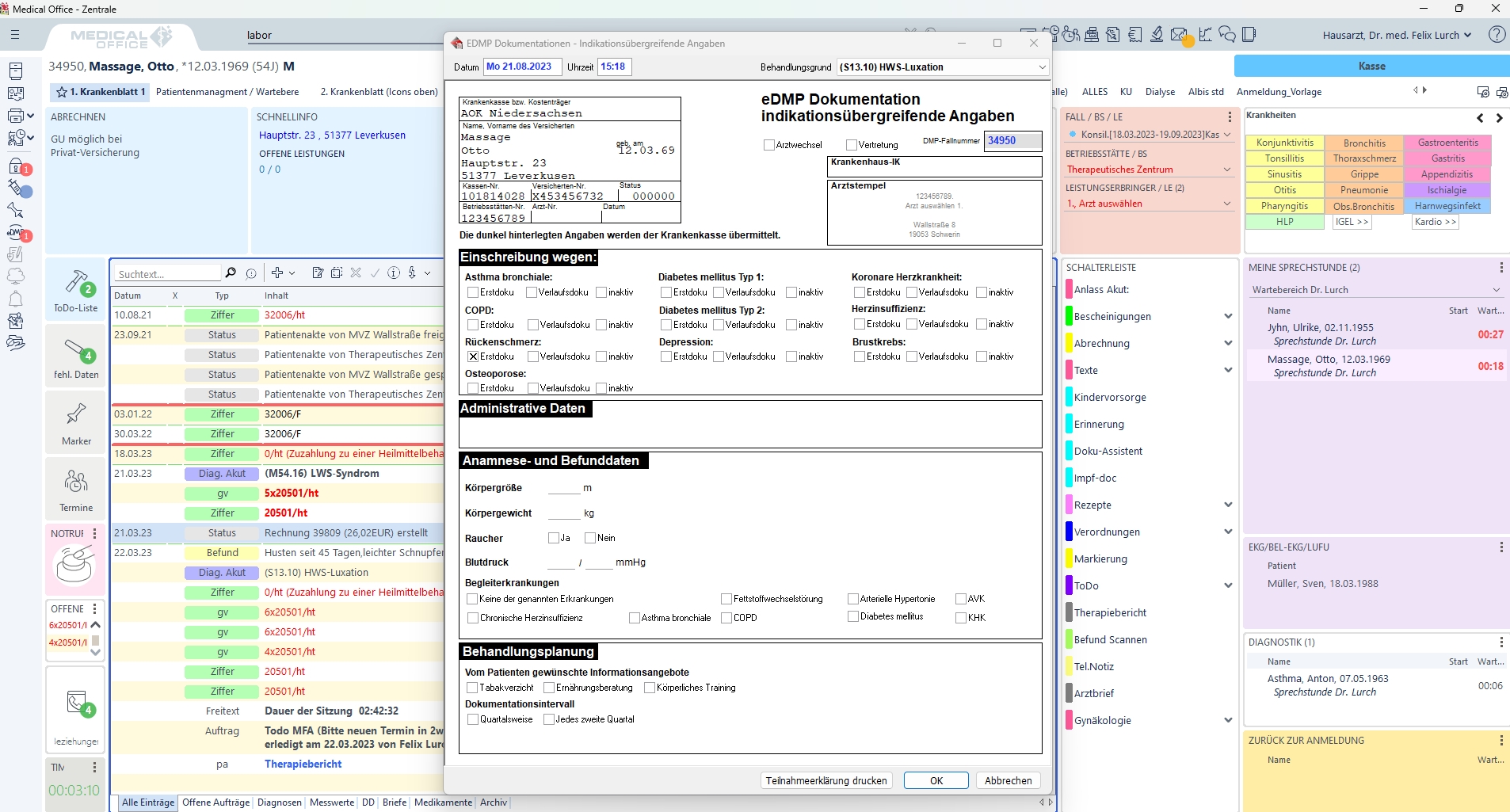Image resolution: width=1510 pixels, height=812 pixels.
Task: Click the Teilnahmeerklärung drucken button
Action: tap(826, 780)
